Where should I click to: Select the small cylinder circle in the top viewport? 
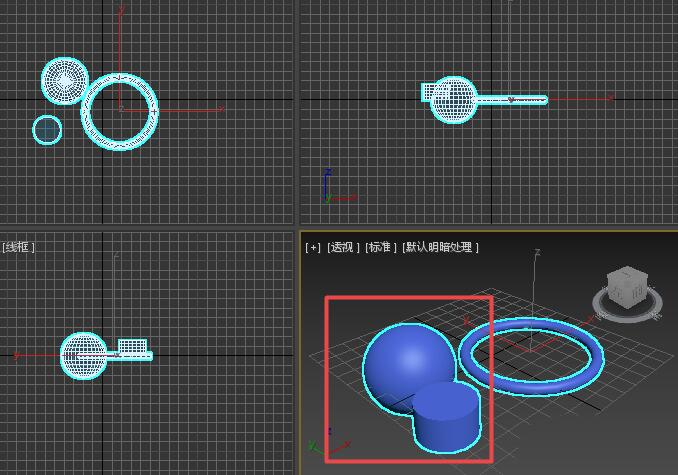pos(47,130)
